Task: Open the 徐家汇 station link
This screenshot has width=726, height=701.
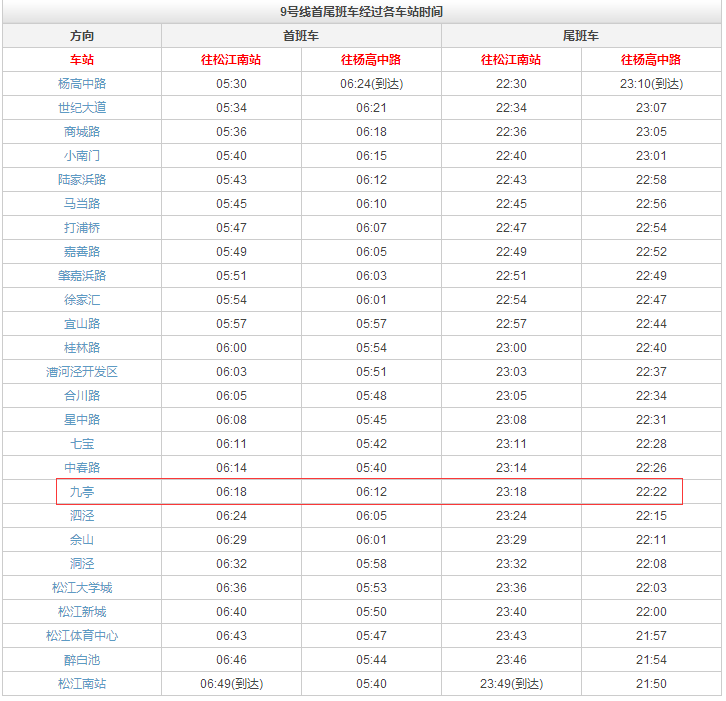Action: tap(82, 300)
